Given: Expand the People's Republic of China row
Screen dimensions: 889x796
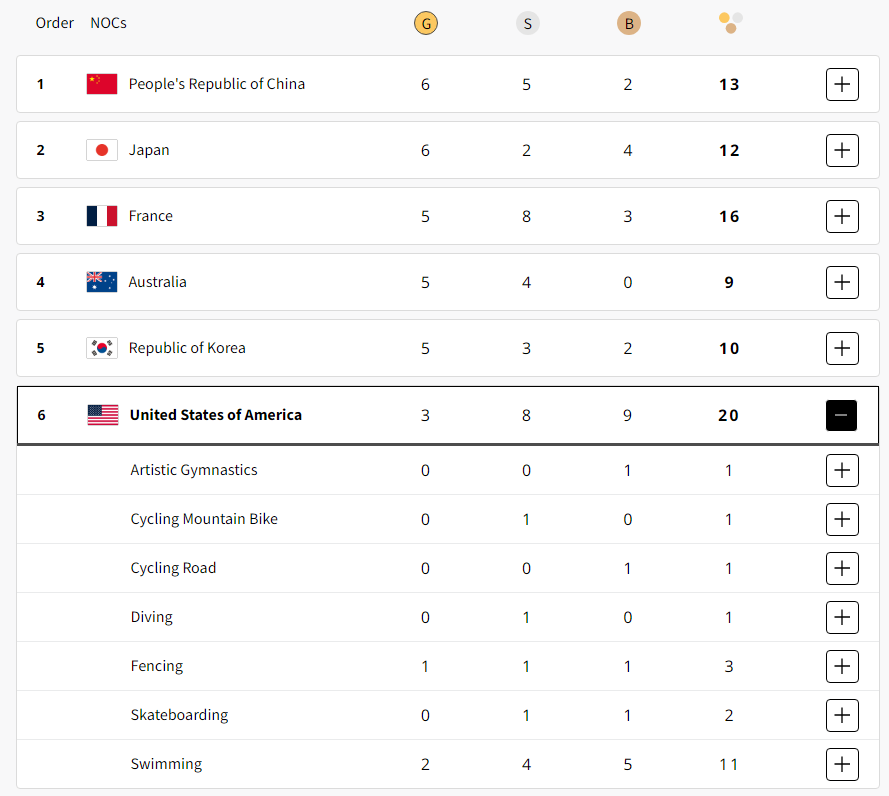Looking at the screenshot, I should pos(843,84).
